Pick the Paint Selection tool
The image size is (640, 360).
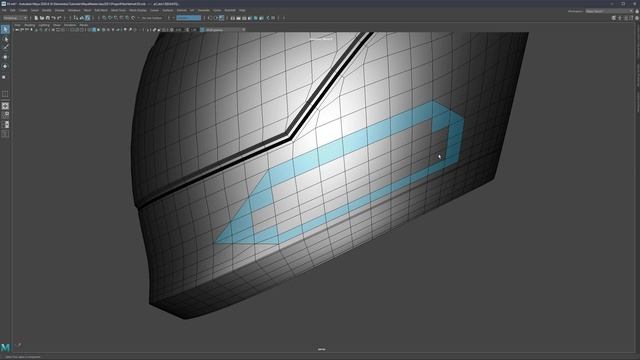[x=5, y=47]
